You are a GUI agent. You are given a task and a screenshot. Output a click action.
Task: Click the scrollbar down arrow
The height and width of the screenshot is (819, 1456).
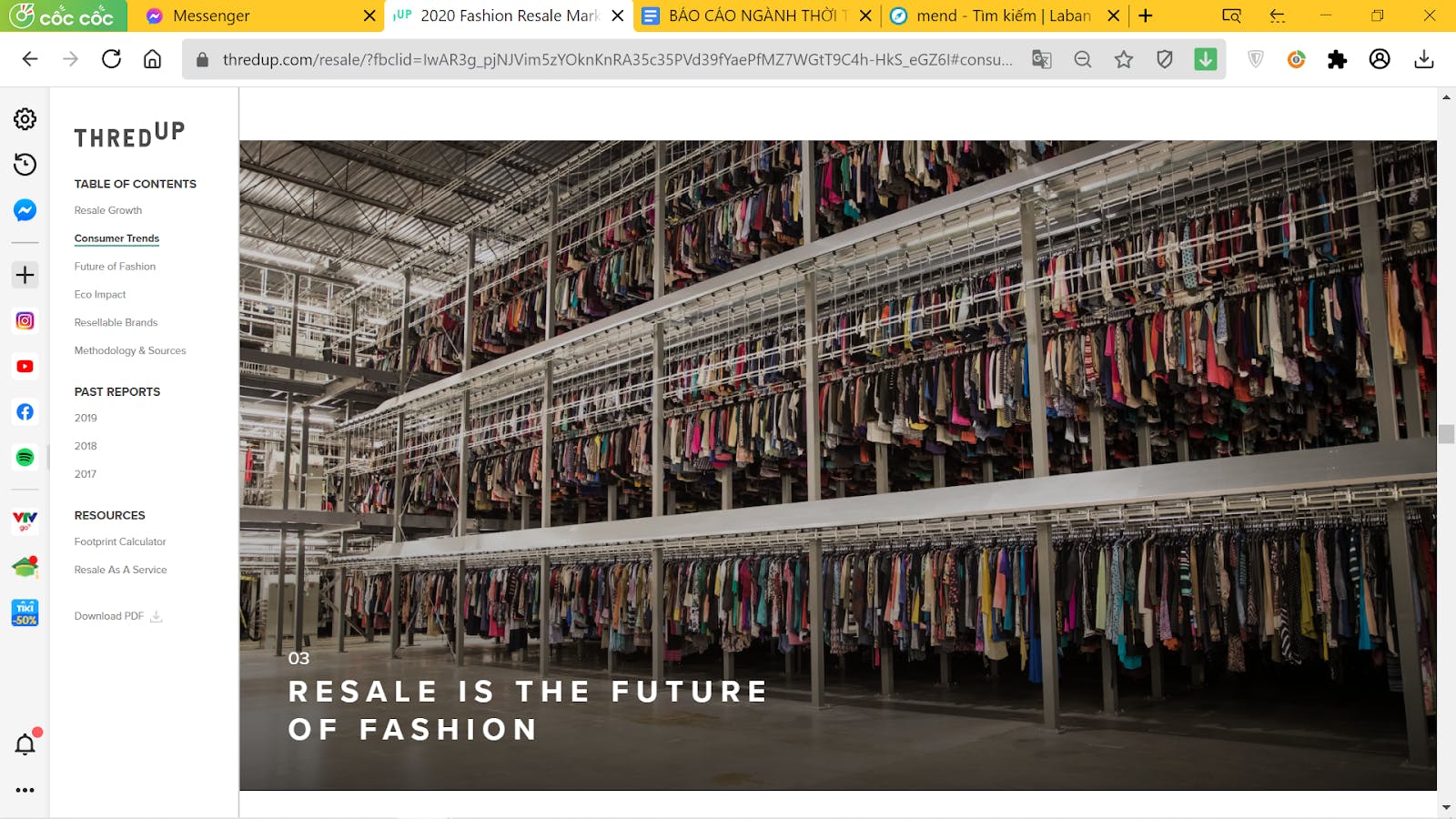click(1446, 807)
